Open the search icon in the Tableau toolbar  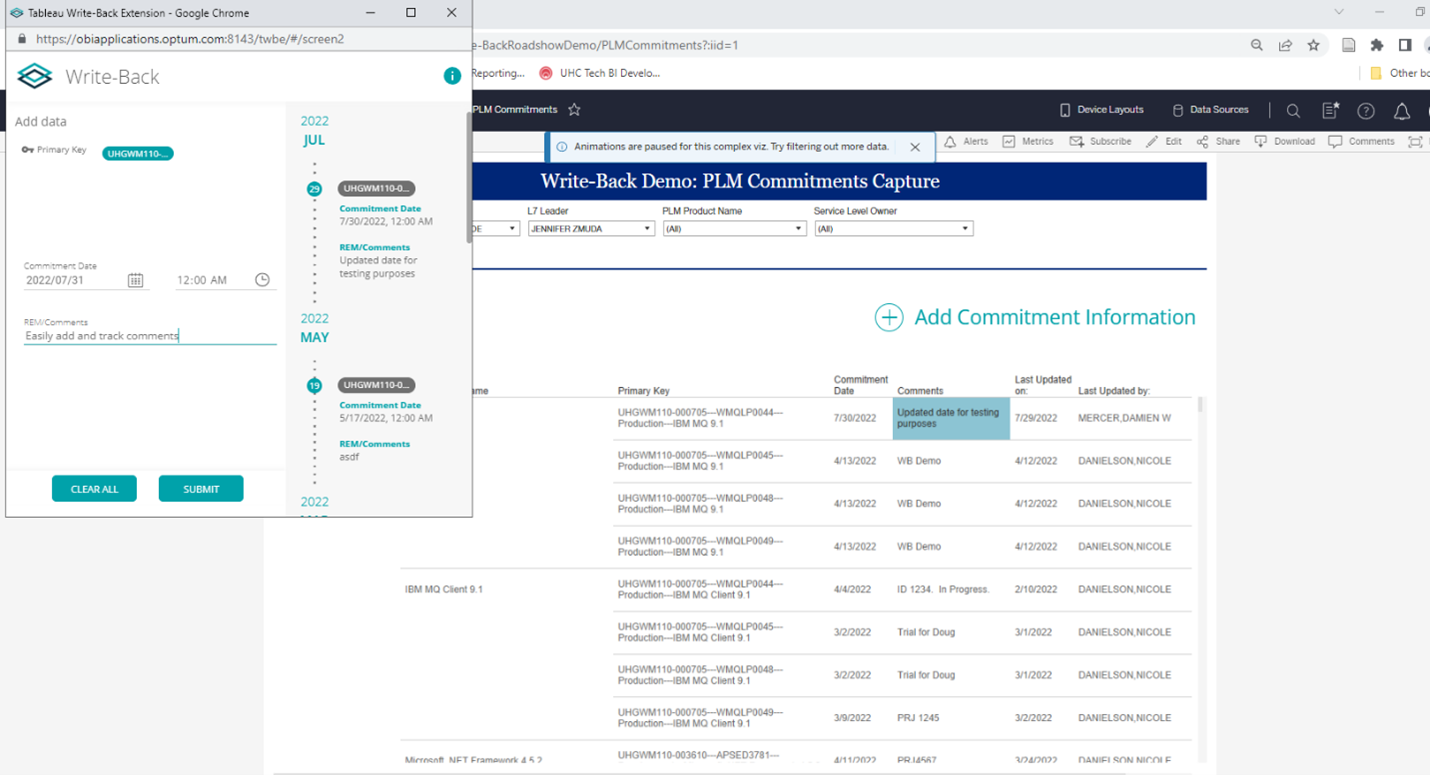[1293, 110]
